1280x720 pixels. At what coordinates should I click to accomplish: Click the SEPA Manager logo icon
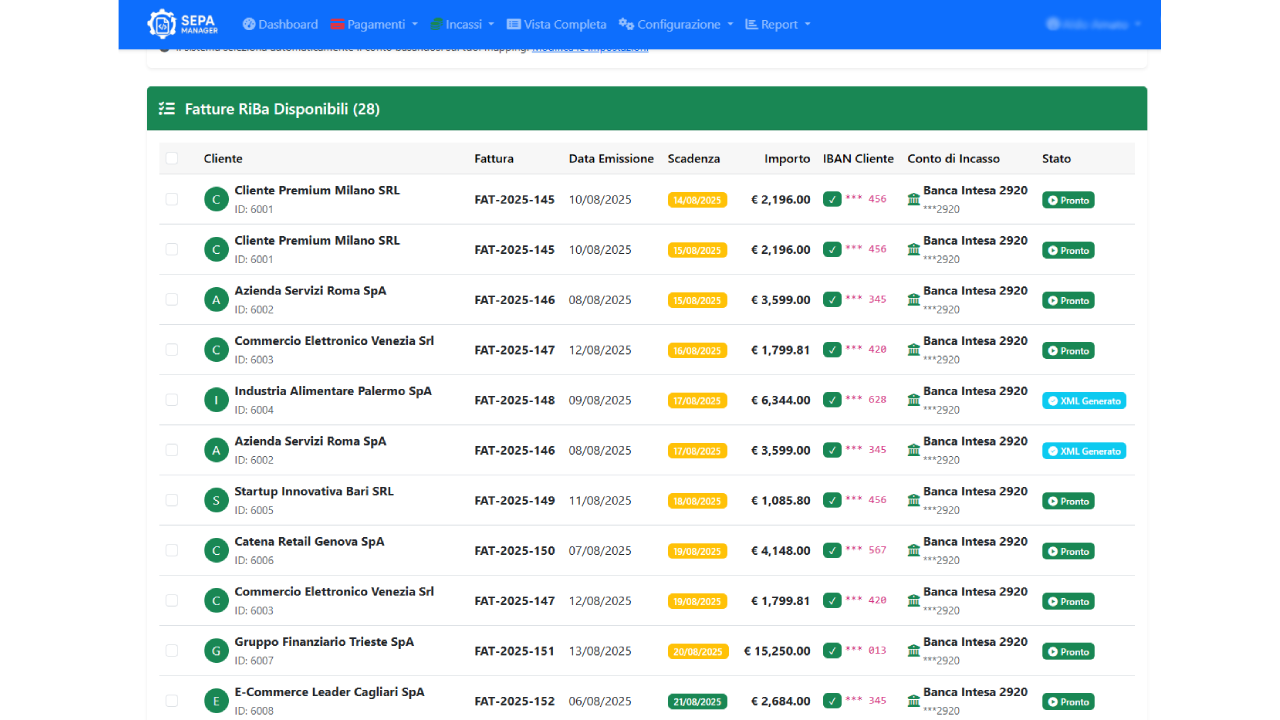[161, 24]
